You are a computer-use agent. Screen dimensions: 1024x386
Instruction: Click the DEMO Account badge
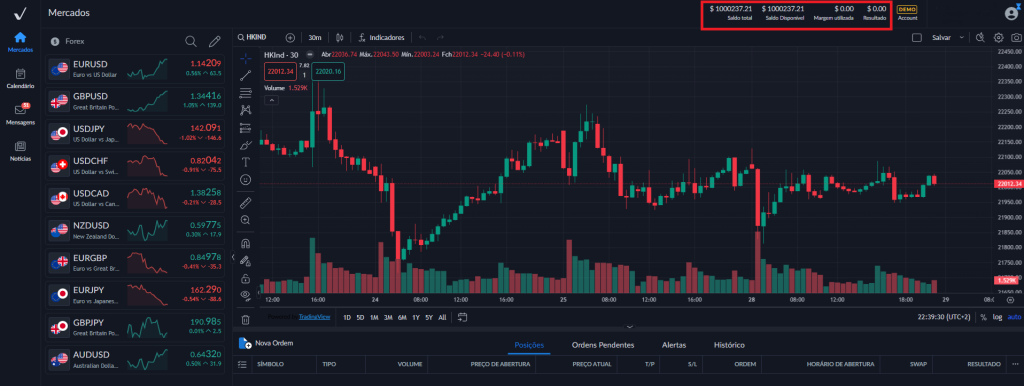tap(907, 13)
